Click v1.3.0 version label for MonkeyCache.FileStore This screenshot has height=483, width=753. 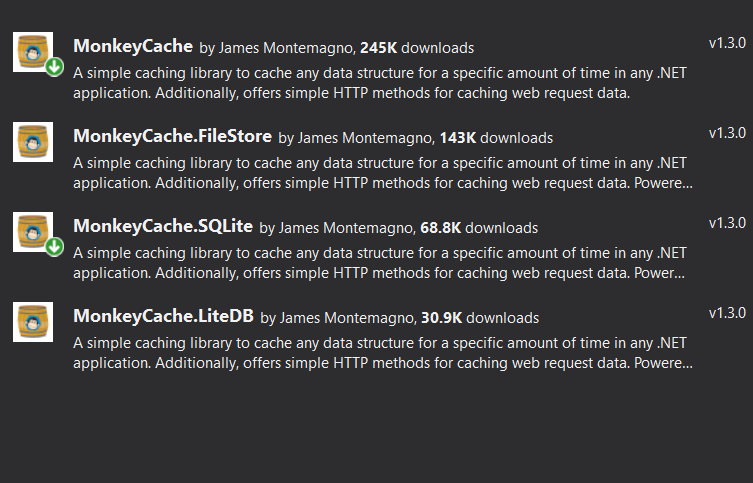(x=727, y=133)
